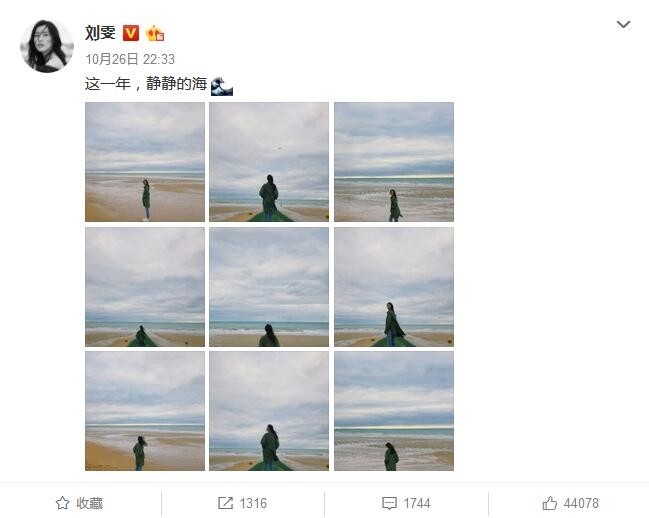The width and height of the screenshot is (649, 518).
Task: Open top-right photo of woman walking in surf
Action: click(x=394, y=162)
